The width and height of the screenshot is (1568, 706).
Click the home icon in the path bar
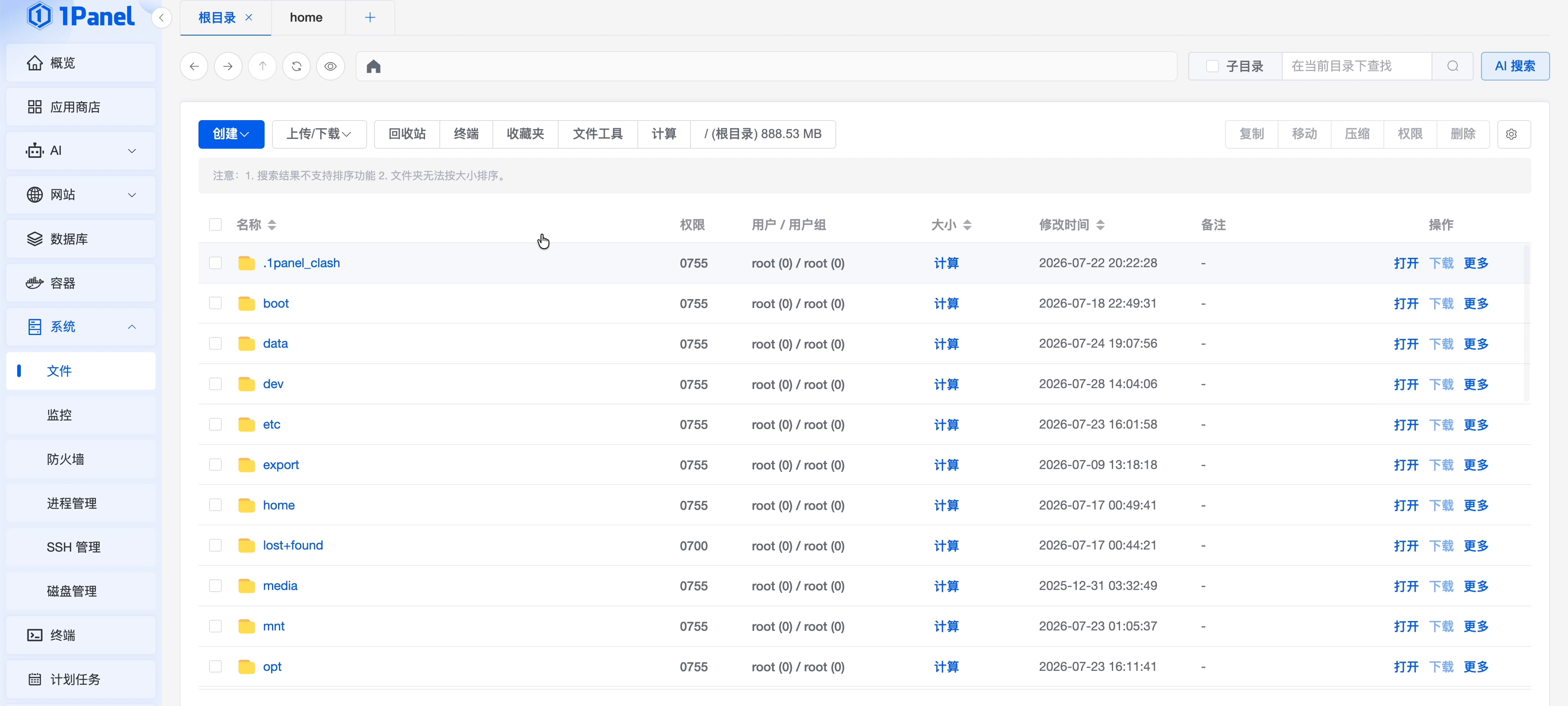click(374, 67)
